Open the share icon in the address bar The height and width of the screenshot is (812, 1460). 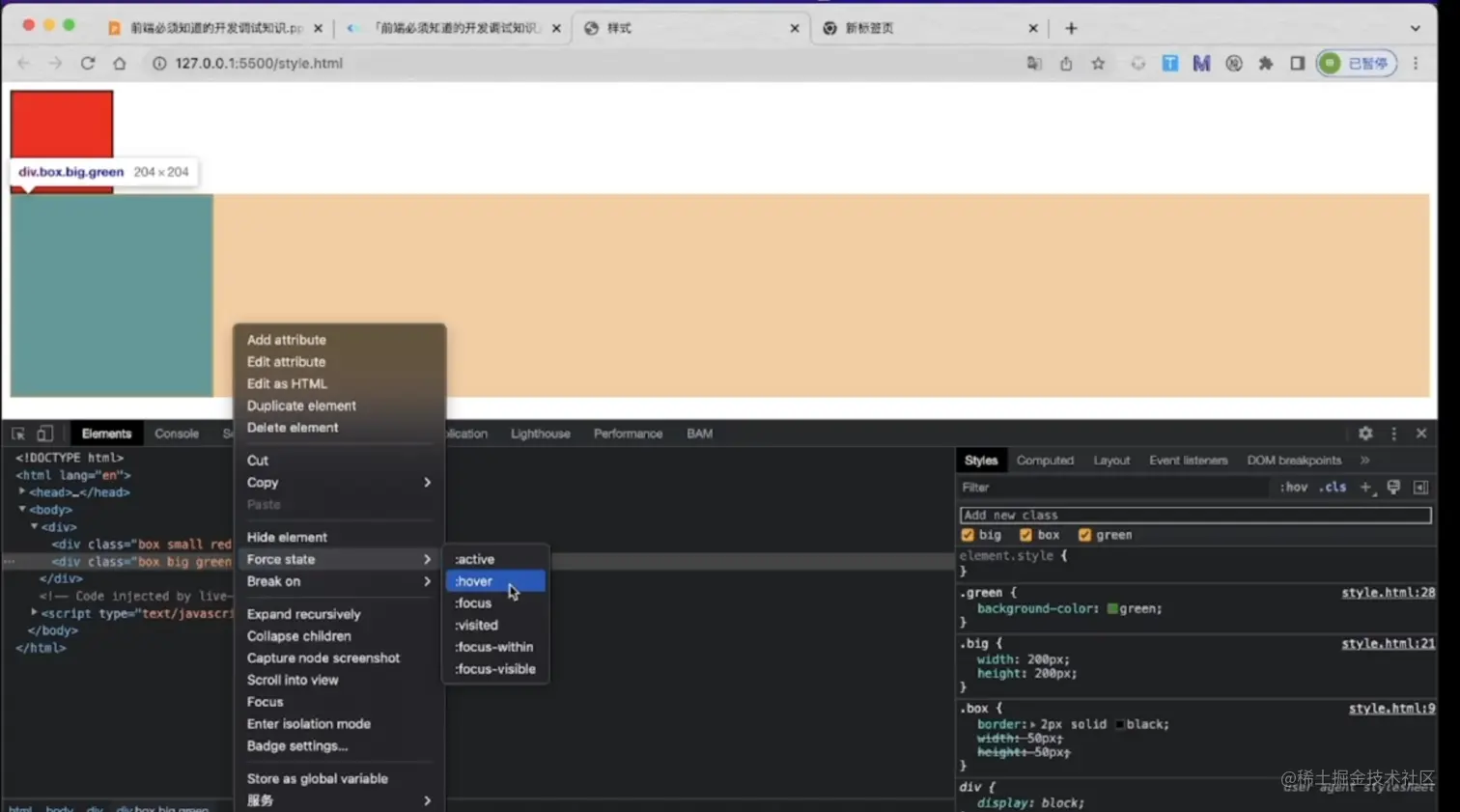1066,64
